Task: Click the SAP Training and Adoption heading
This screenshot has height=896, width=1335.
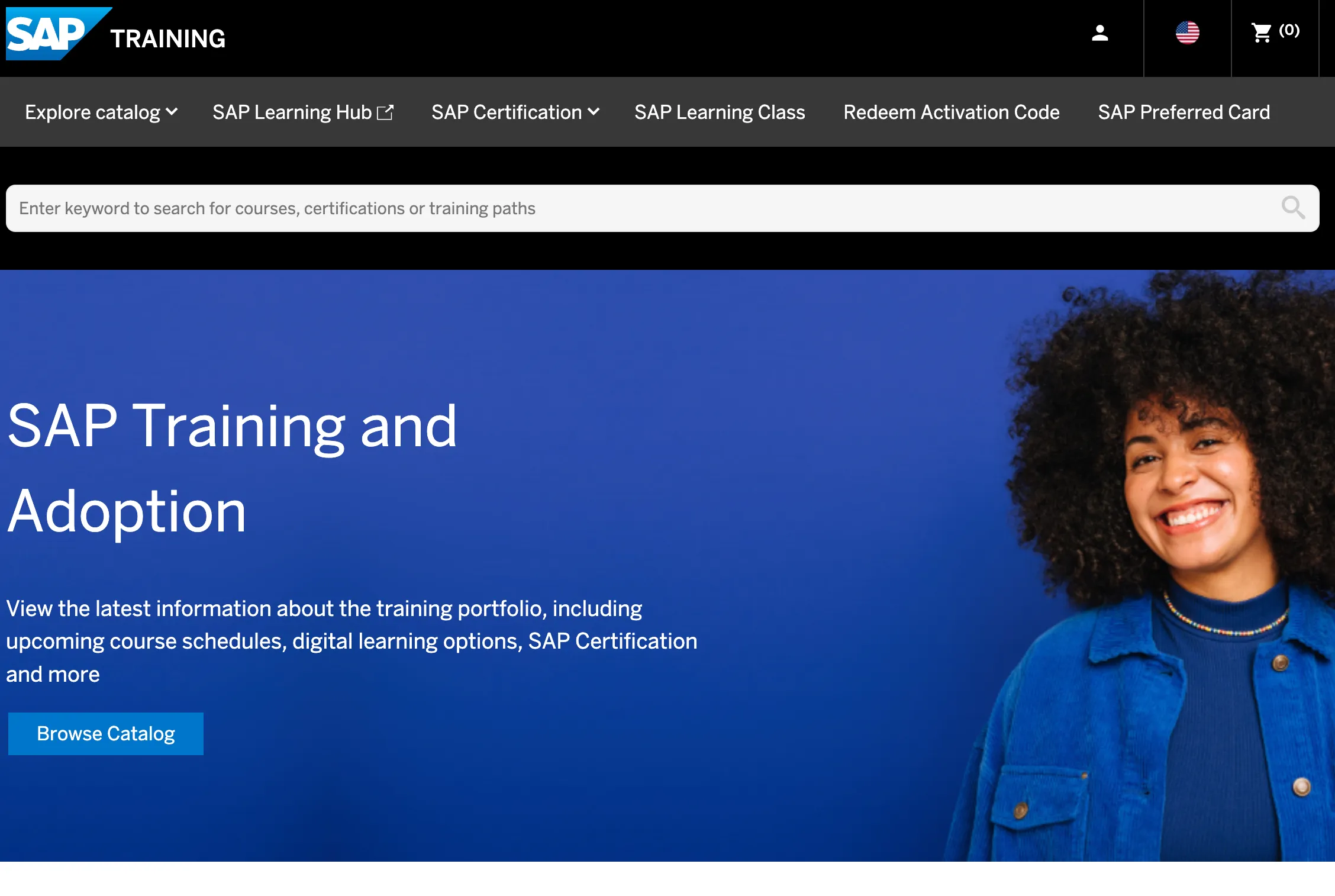Action: coord(232,468)
